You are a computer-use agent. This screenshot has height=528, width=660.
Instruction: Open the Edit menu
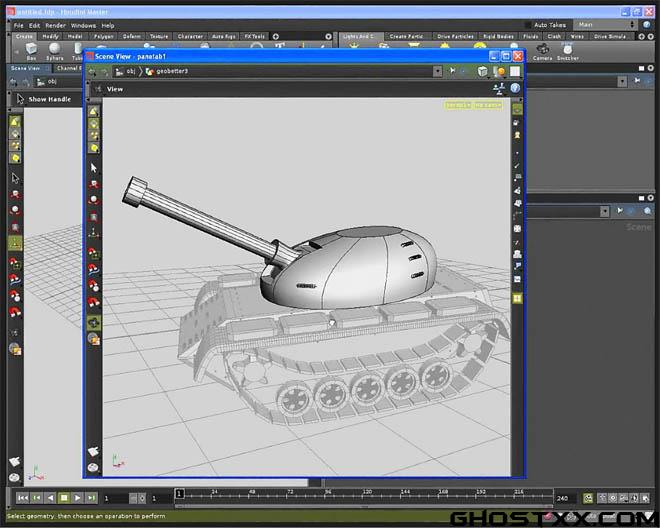35,26
